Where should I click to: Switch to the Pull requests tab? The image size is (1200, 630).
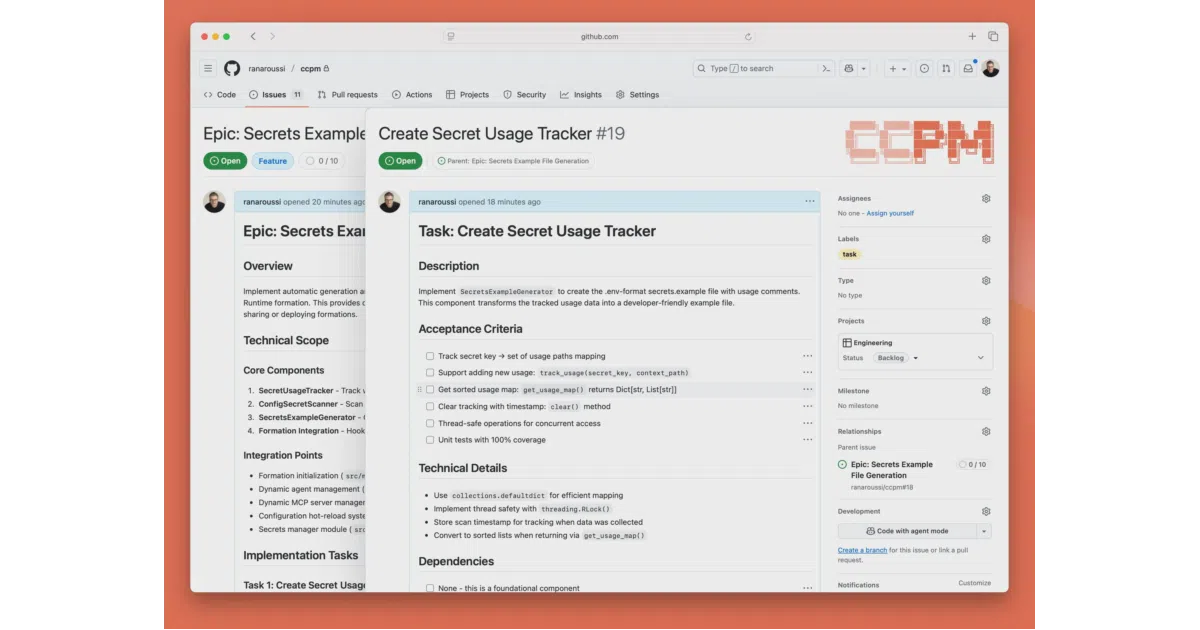pyautogui.click(x=348, y=95)
